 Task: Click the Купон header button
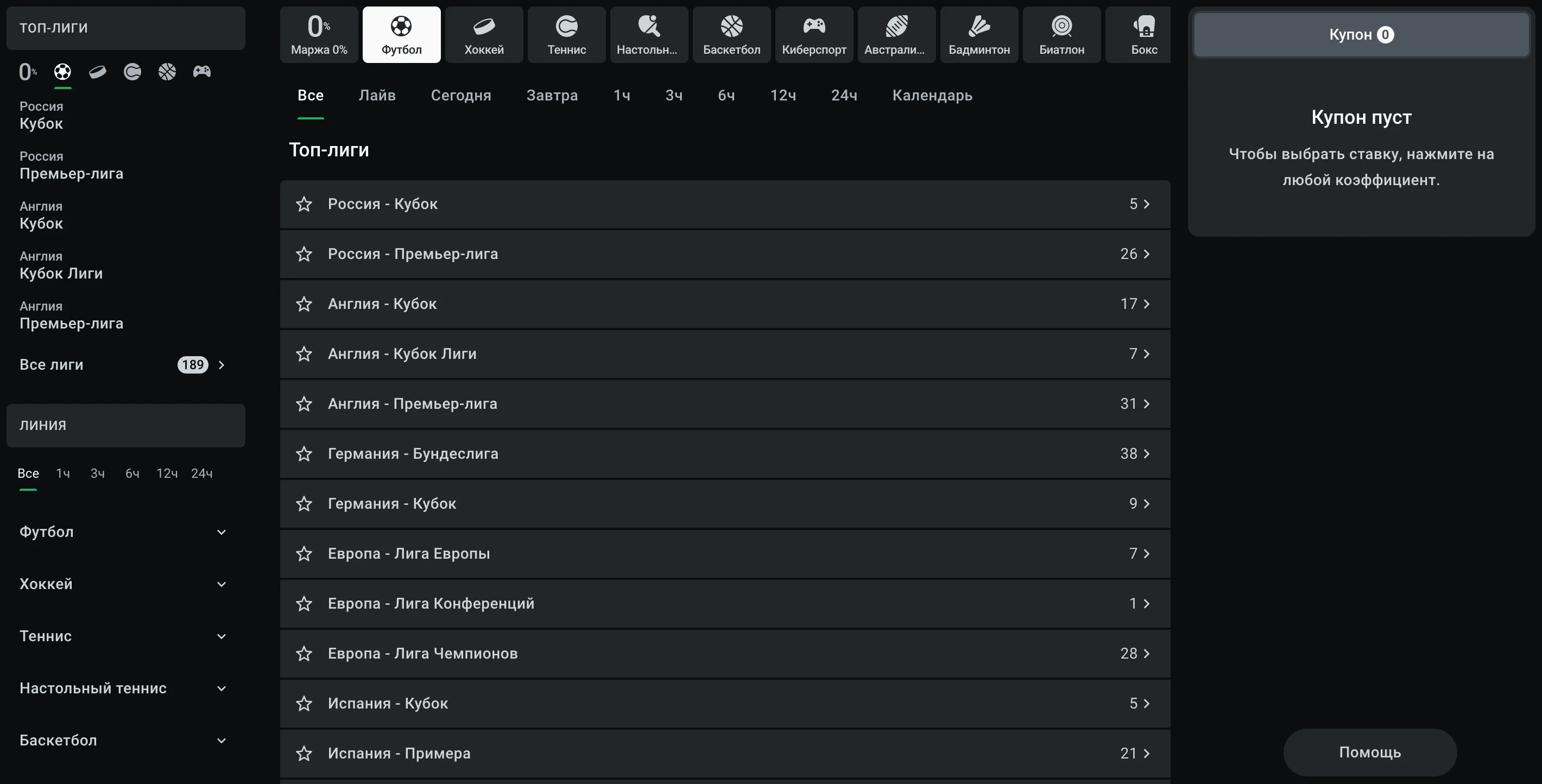(x=1361, y=35)
